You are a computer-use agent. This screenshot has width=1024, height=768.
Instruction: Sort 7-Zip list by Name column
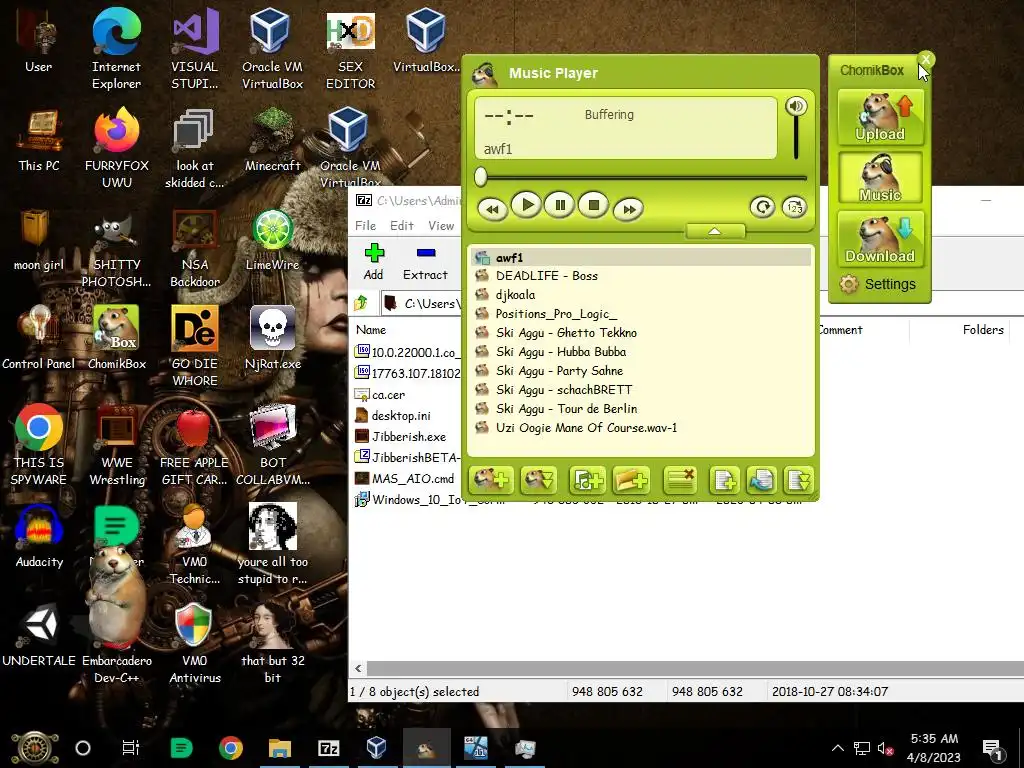click(371, 330)
